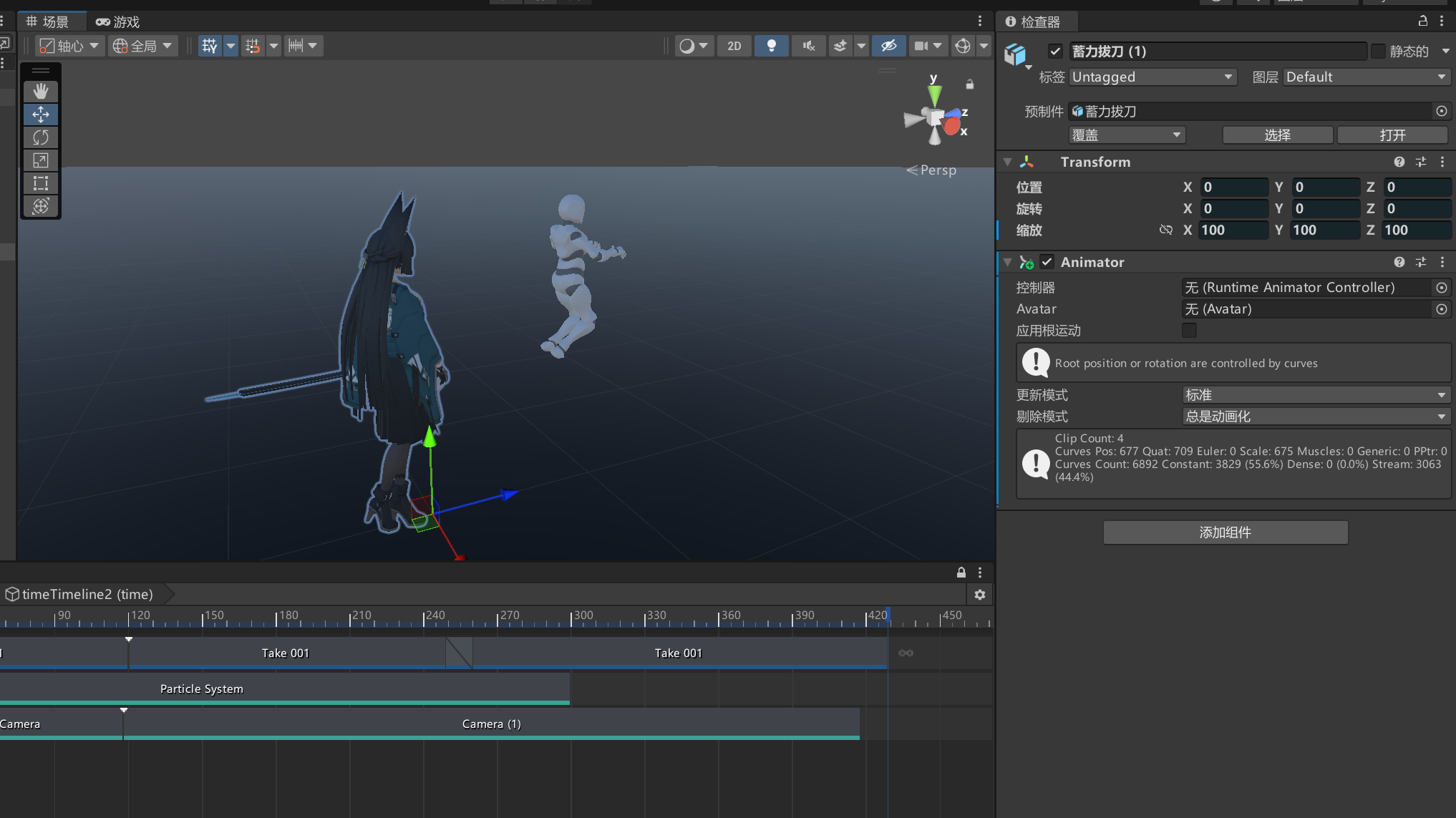Select the Scale tool
Screen dimensions: 1456x818
coord(41,160)
